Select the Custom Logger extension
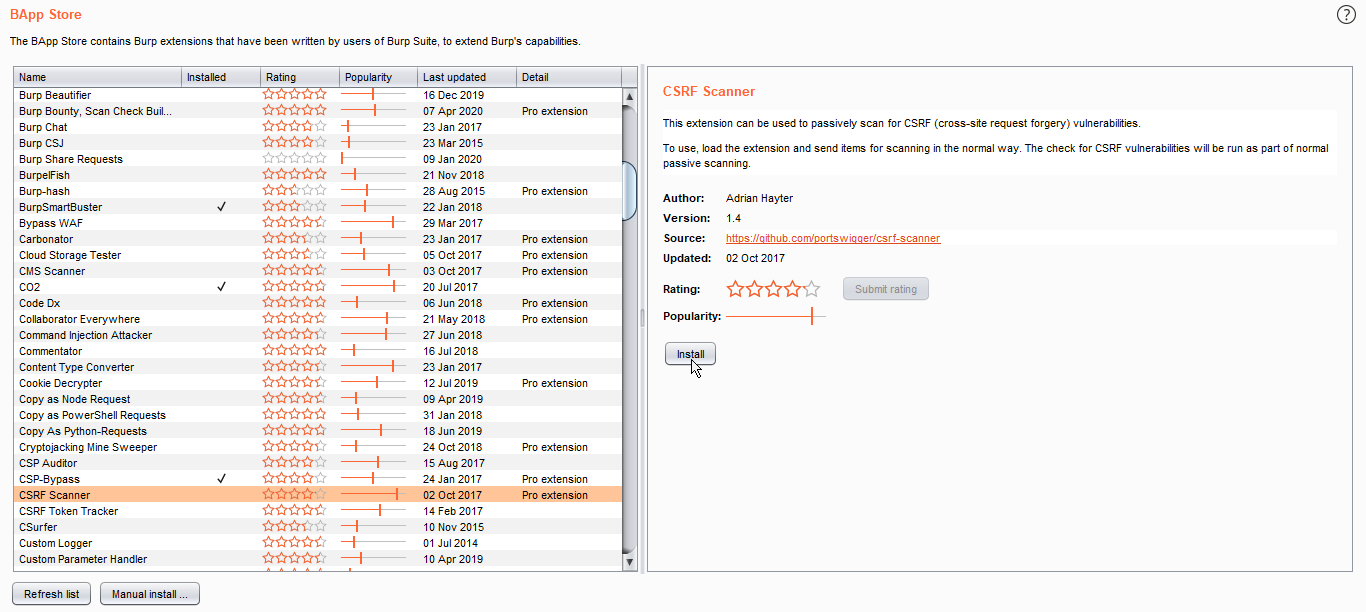The height and width of the screenshot is (612, 1366). 318,543
